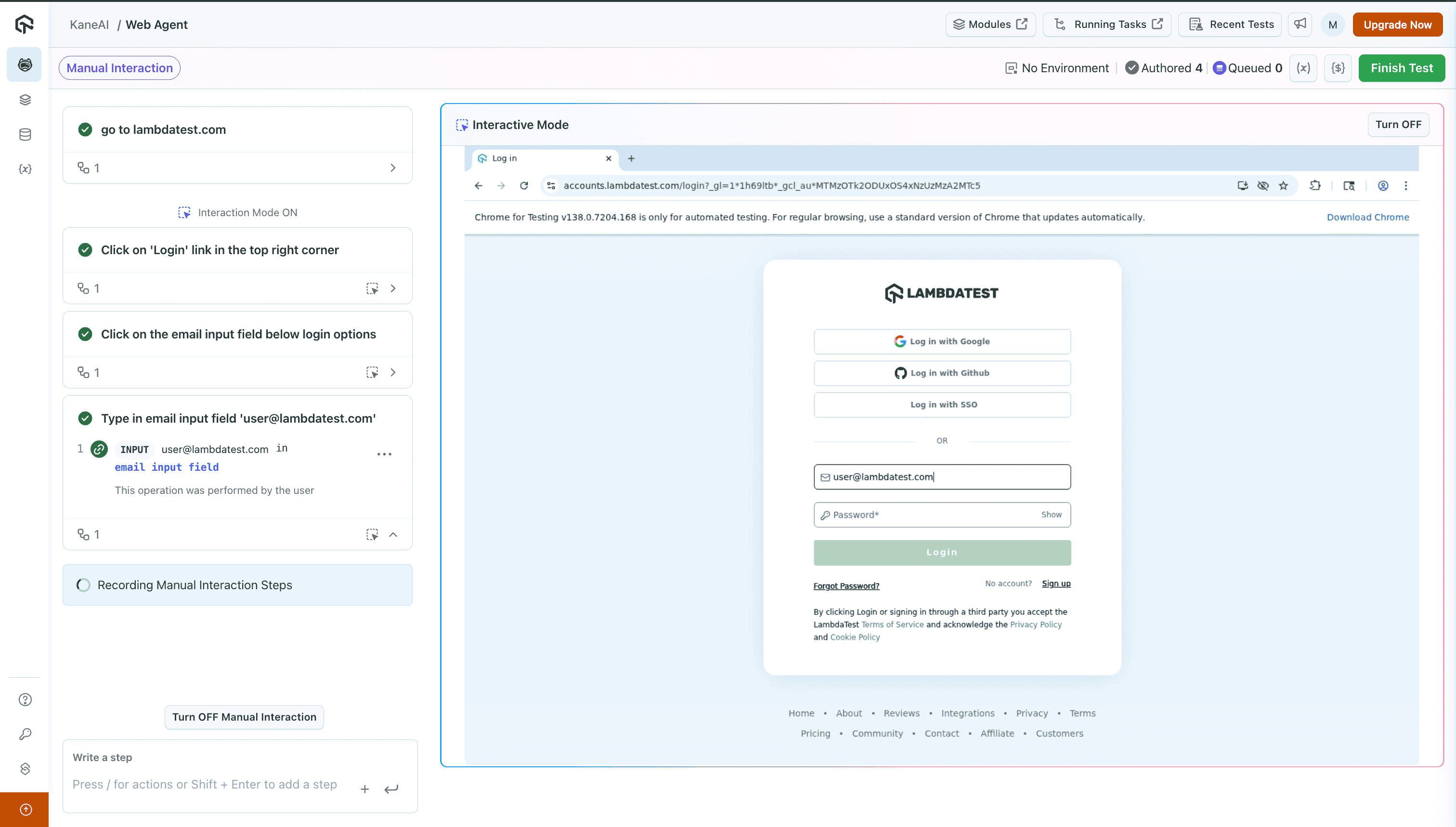Screen dimensions: 1456x827
Task: Open the Sign up link
Action: (x=1056, y=584)
